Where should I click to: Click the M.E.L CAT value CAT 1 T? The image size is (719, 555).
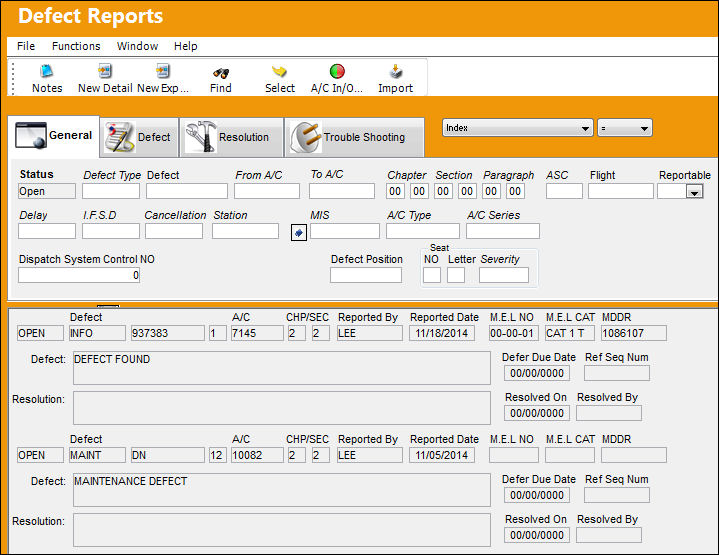tap(570, 333)
